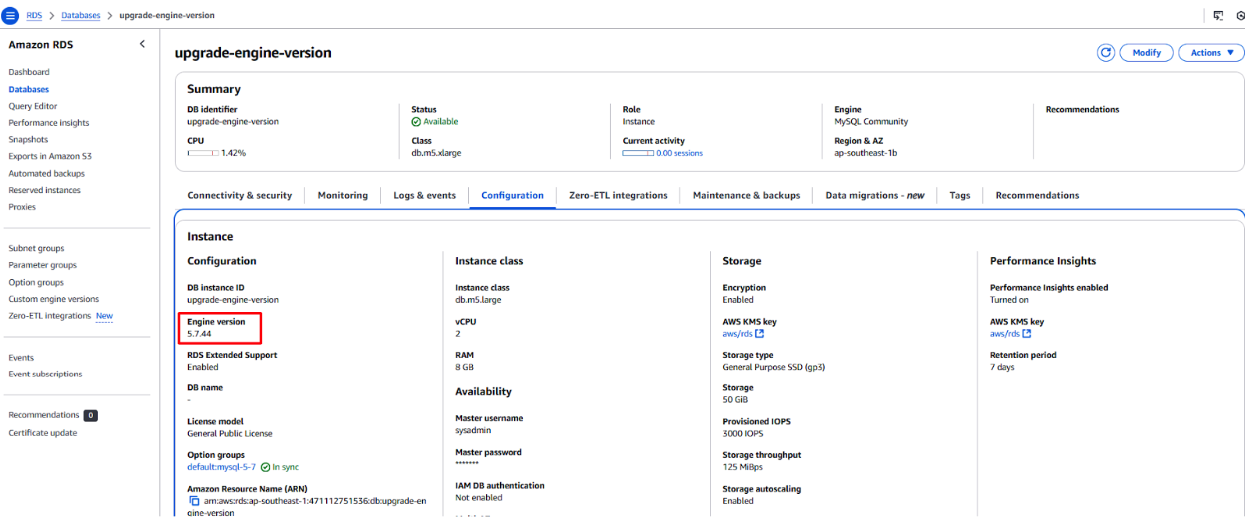
Task: Click the db.m5.xlarge class value
Action: coord(436,153)
